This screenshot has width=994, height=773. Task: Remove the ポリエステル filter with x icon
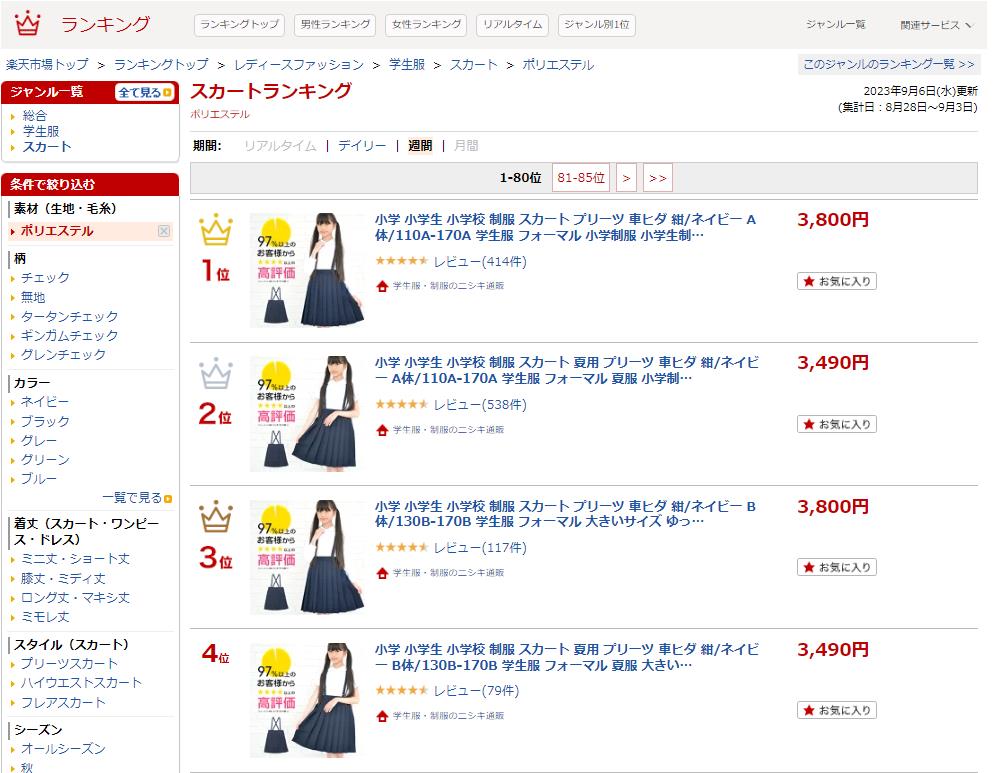tap(164, 231)
